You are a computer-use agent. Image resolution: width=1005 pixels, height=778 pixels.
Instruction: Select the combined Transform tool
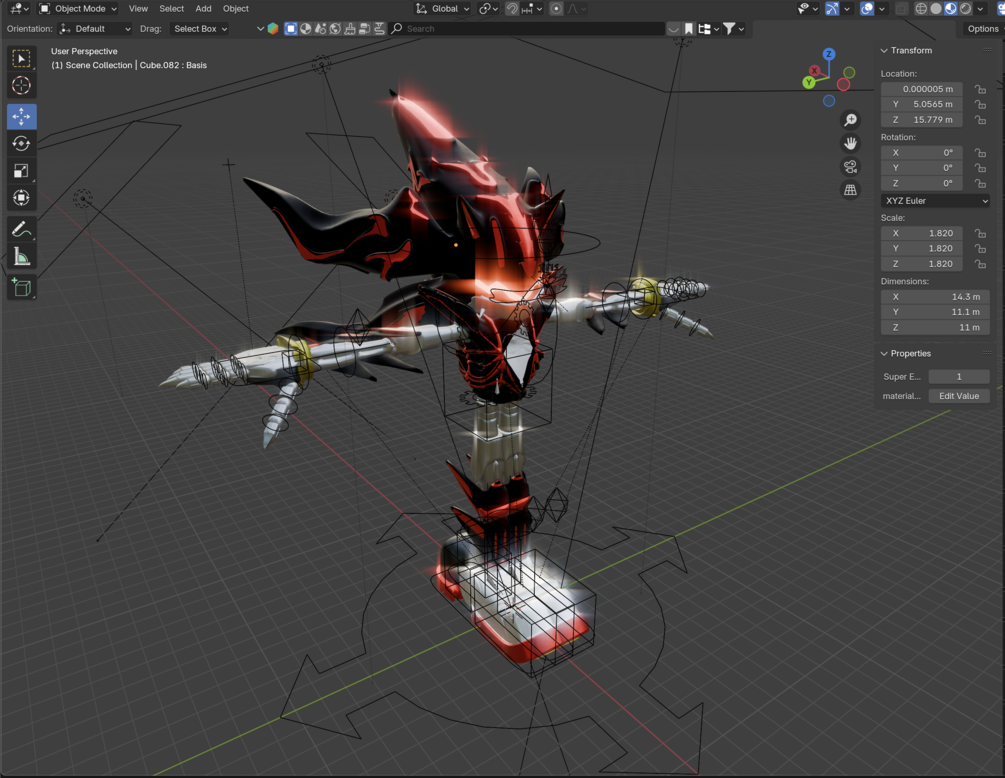point(21,197)
